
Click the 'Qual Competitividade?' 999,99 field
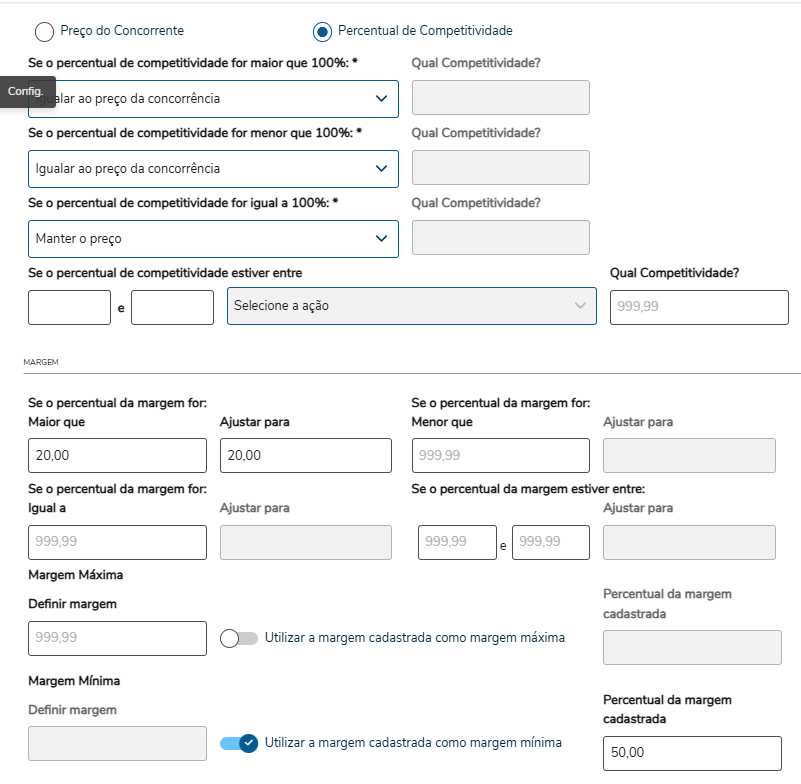click(x=699, y=307)
